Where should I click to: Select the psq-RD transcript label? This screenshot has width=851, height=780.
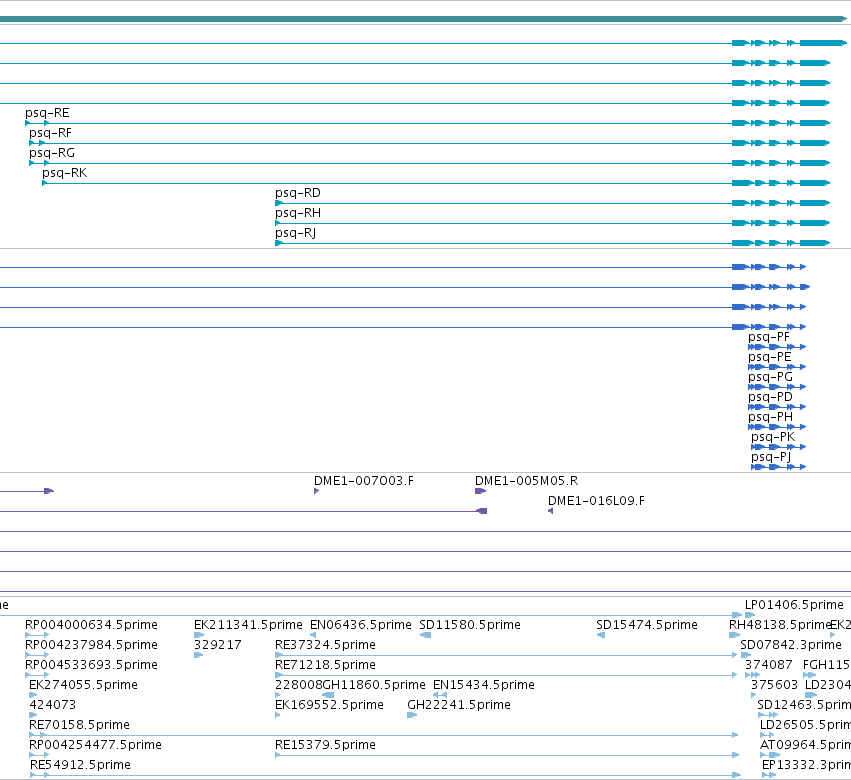click(x=298, y=193)
